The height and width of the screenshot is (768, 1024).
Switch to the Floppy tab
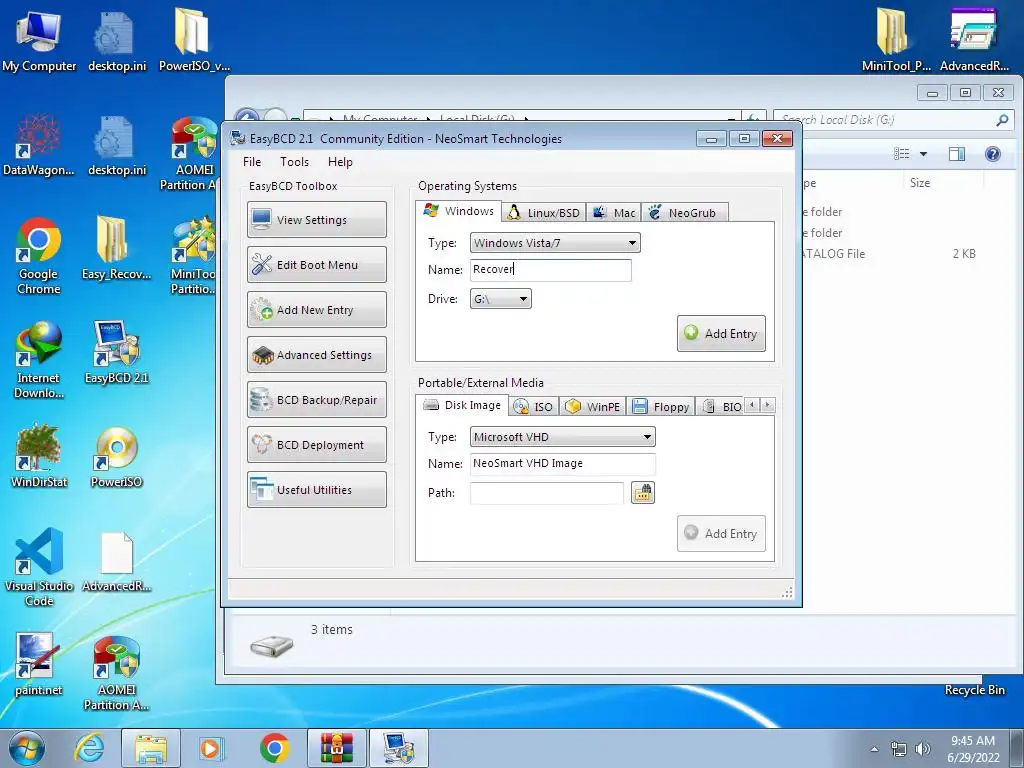pos(661,407)
